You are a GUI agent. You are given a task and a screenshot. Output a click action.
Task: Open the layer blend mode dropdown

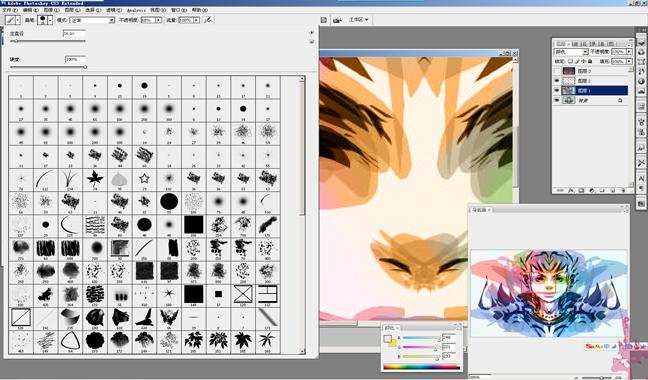(x=571, y=52)
